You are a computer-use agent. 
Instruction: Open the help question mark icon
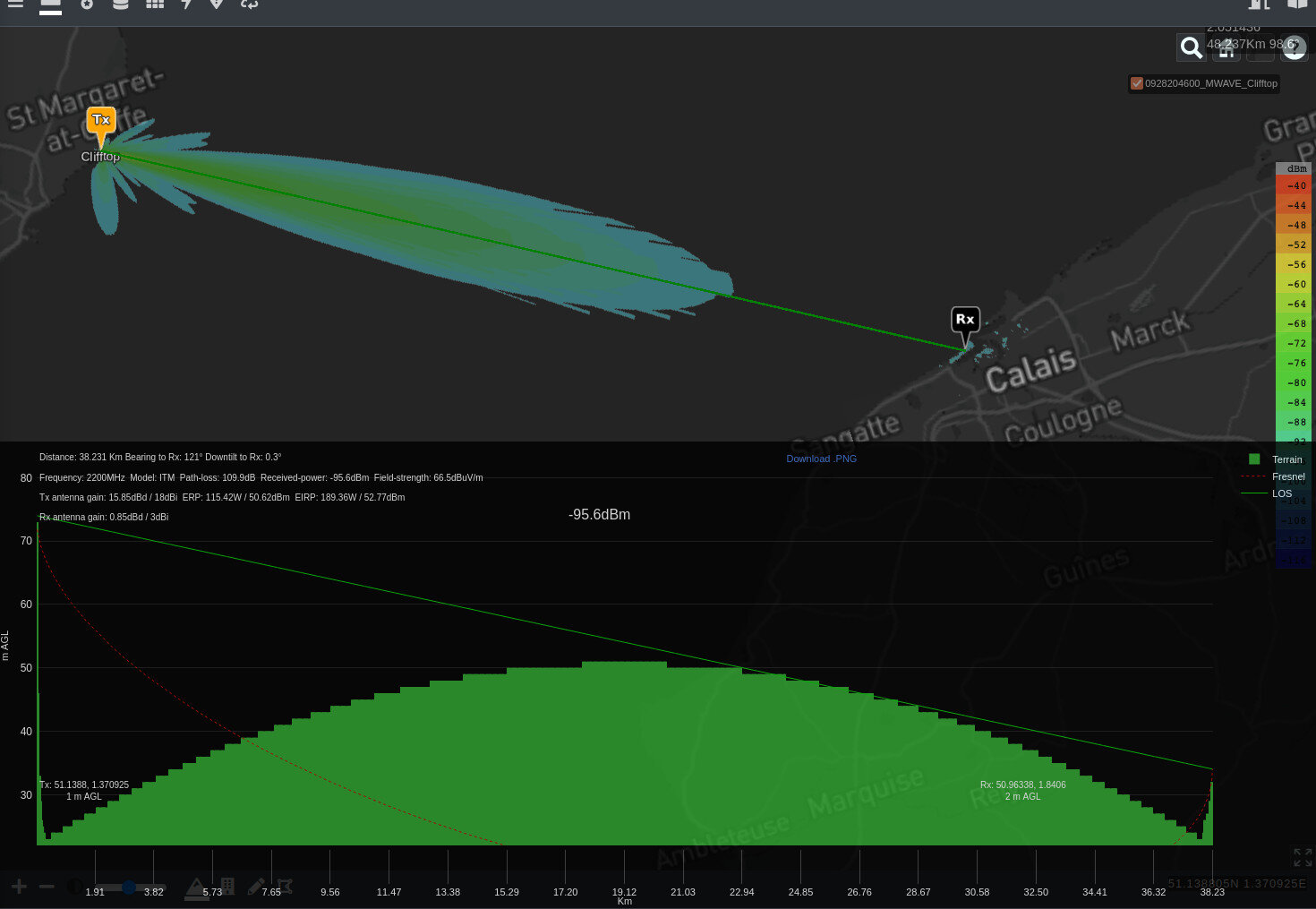(x=1295, y=47)
